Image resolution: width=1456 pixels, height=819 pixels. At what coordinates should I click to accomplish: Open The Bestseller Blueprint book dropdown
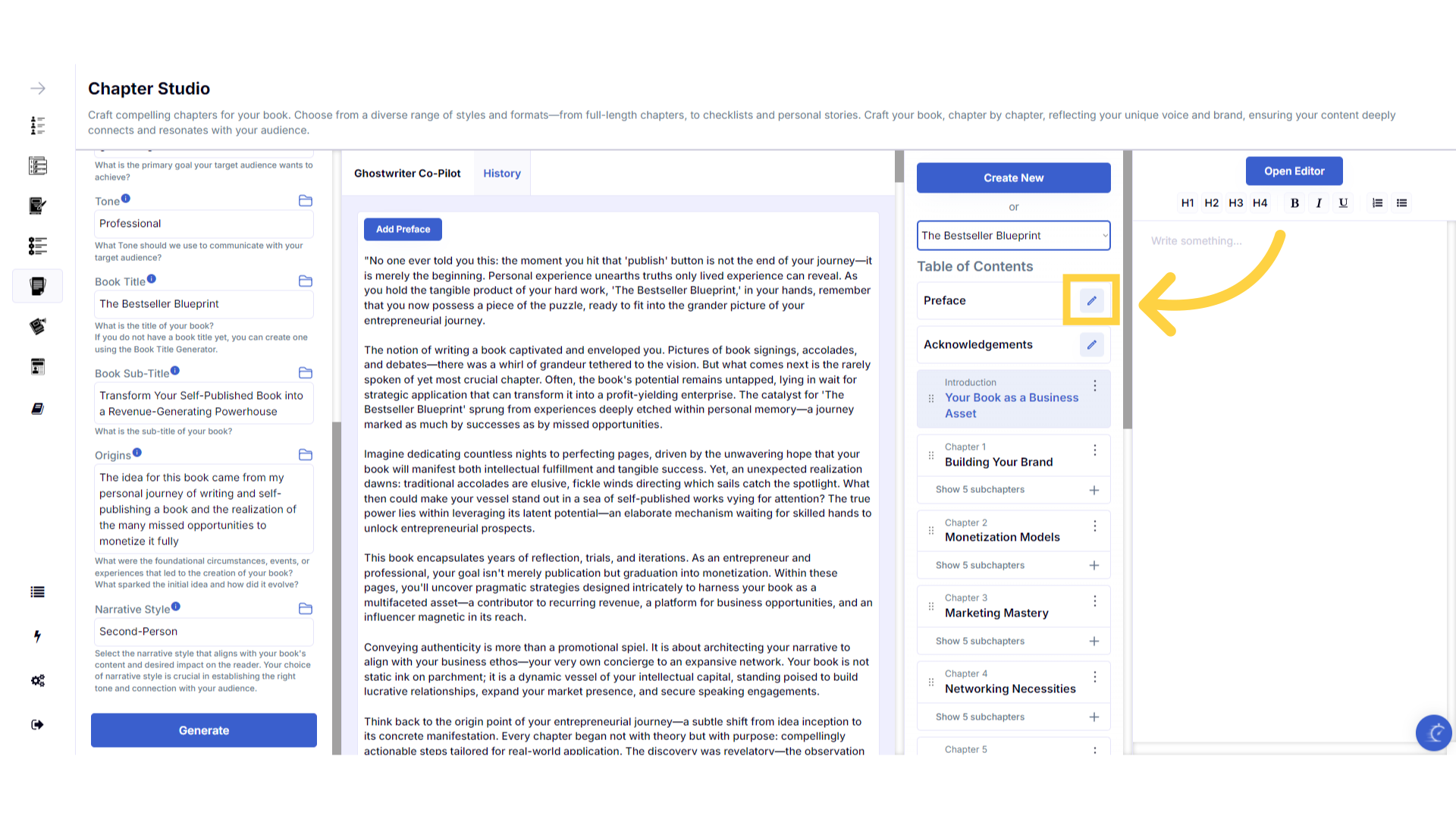point(1013,235)
